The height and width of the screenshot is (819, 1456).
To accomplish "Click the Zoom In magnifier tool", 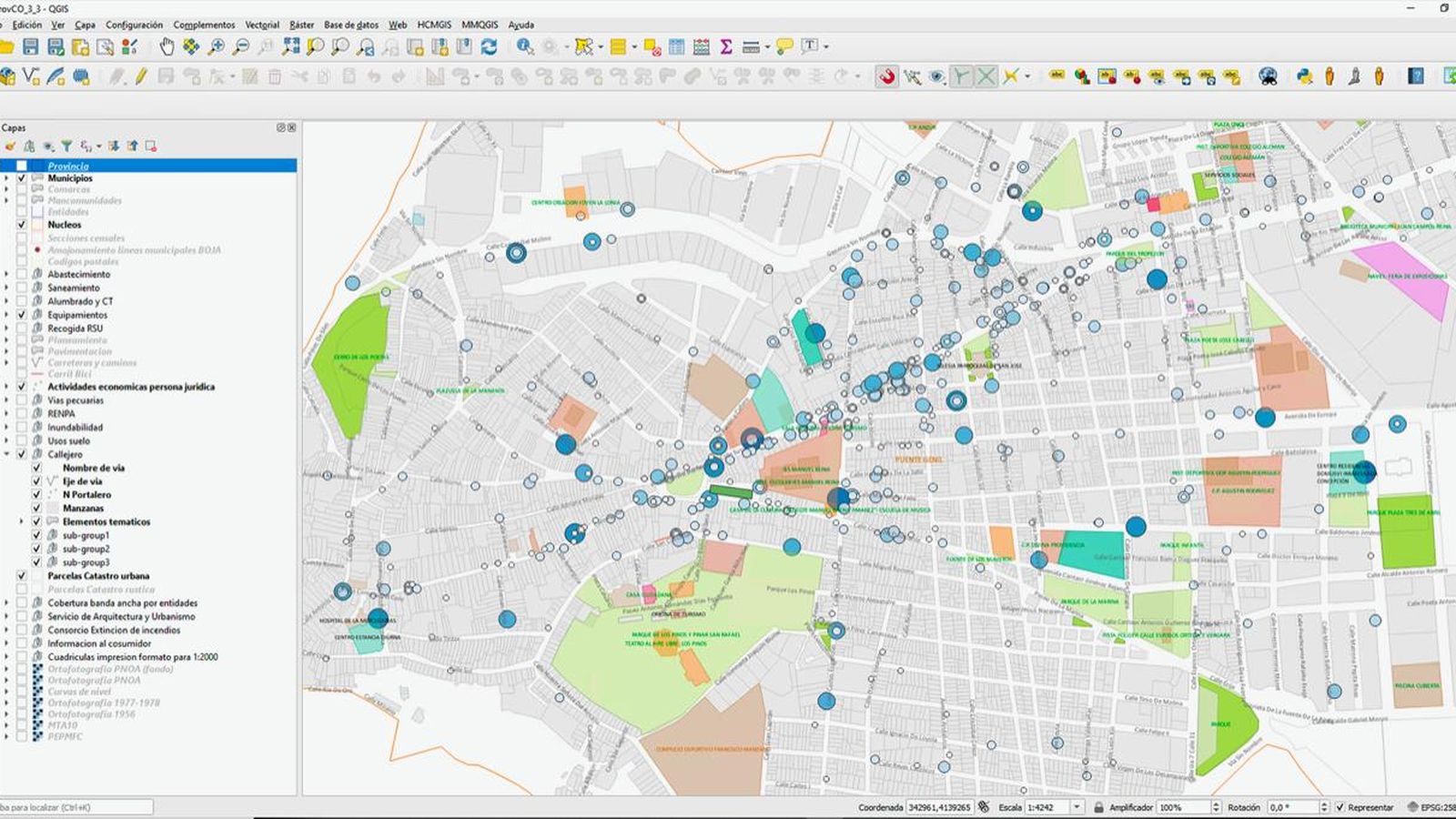I will (x=216, y=46).
